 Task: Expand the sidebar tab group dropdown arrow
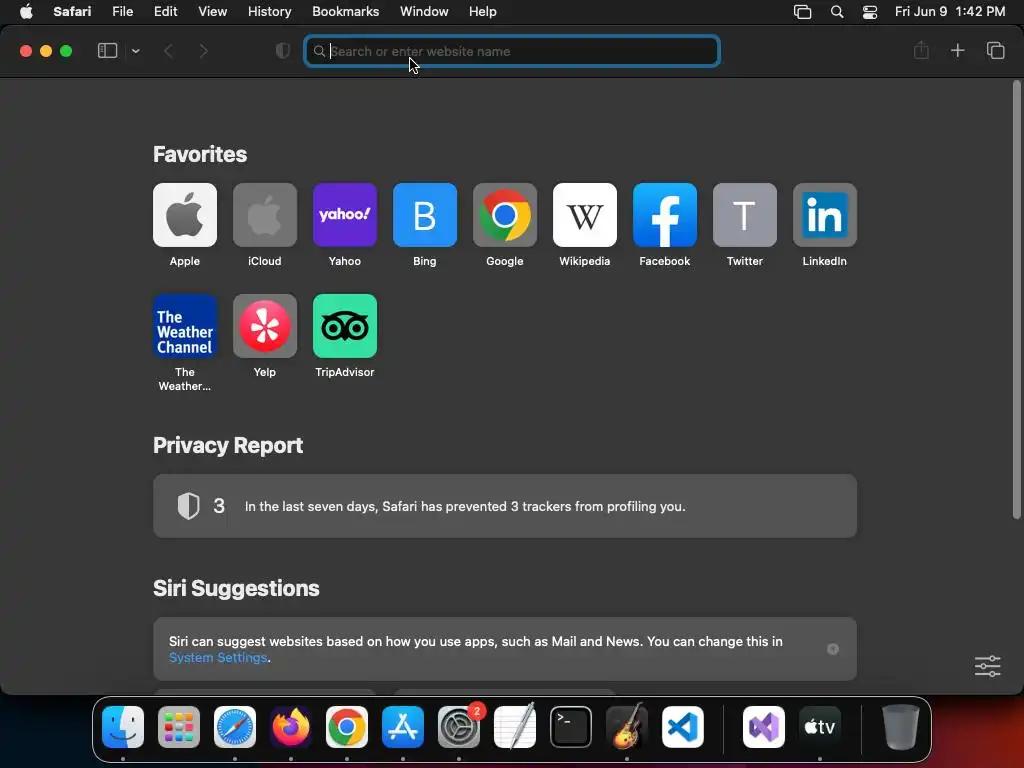click(x=135, y=51)
